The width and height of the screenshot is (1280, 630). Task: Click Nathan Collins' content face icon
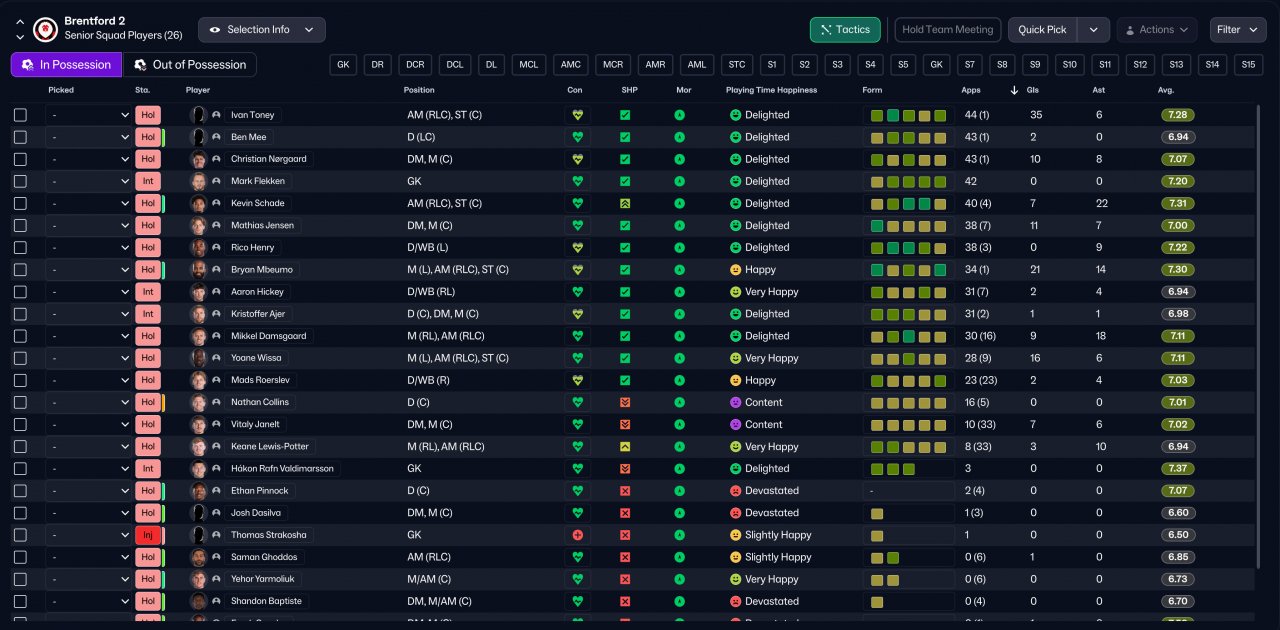735,402
